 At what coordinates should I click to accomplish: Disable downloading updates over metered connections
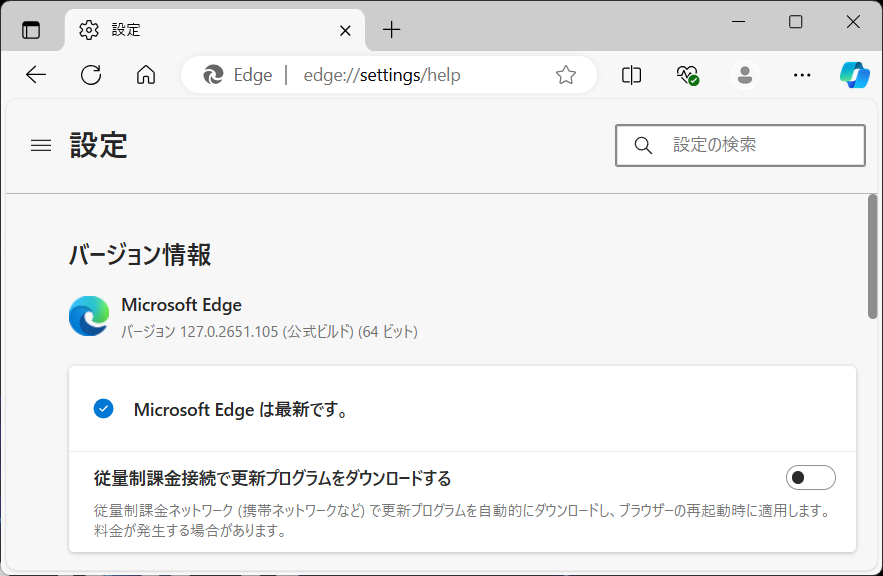(811, 477)
